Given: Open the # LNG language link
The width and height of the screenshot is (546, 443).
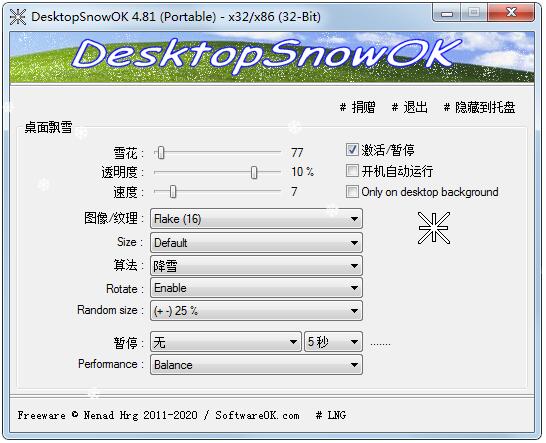Looking at the screenshot, I should [331, 415].
